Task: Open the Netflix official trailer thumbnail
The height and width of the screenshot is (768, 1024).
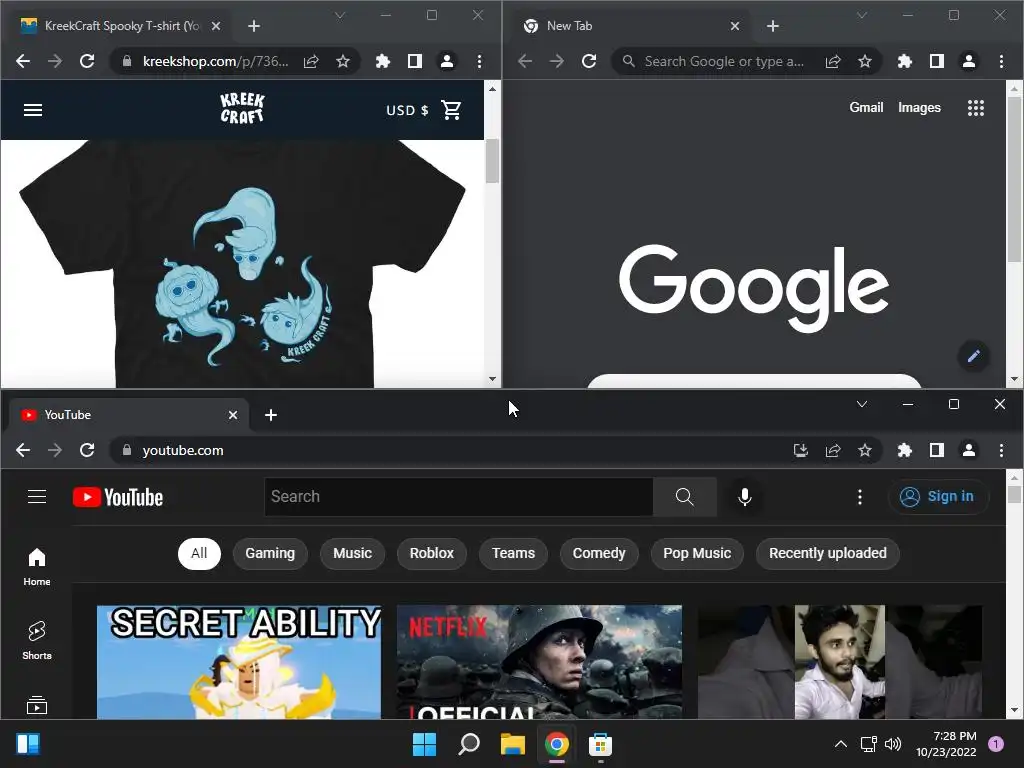Action: 539,662
